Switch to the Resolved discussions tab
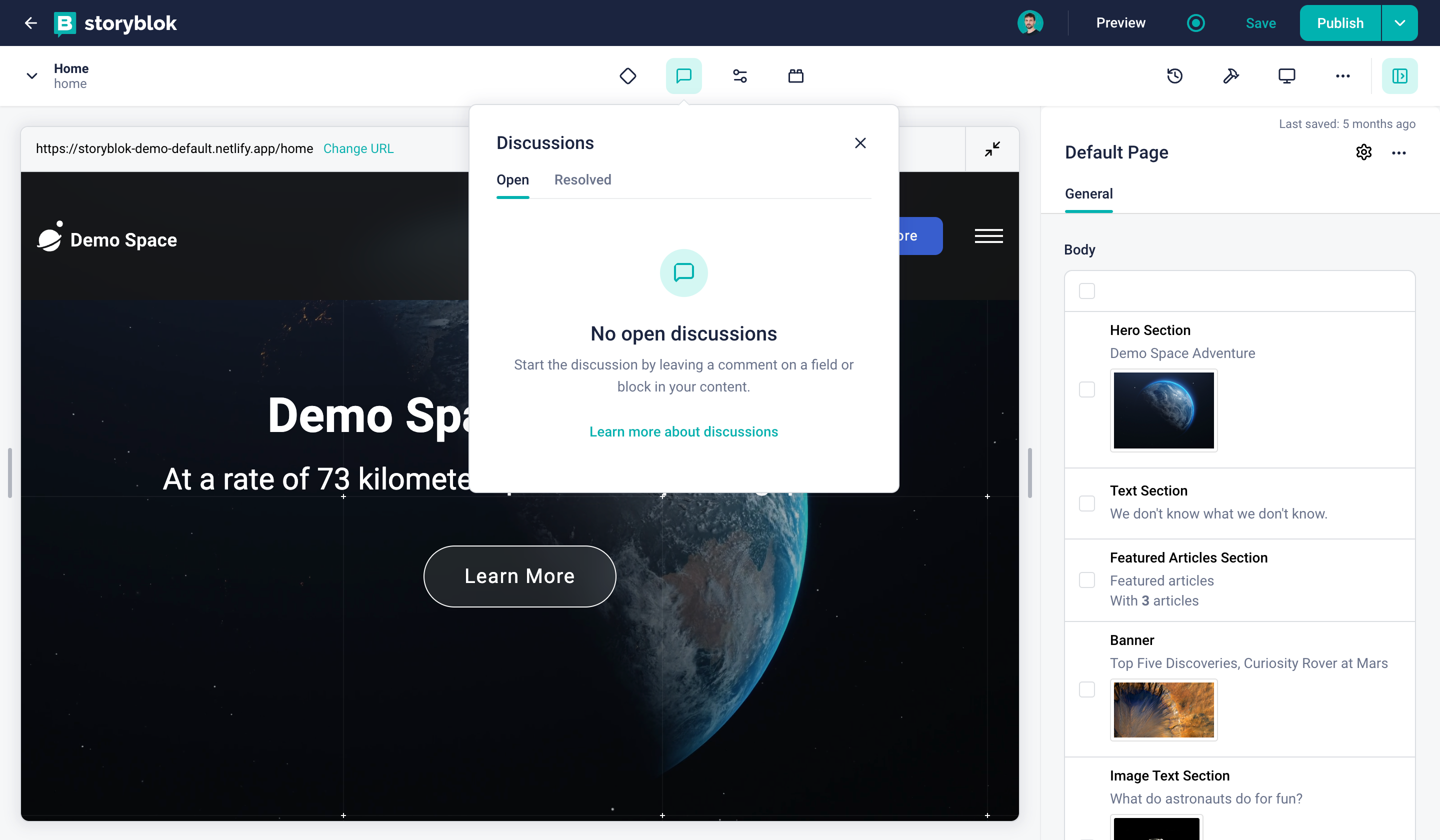The image size is (1440, 840). click(x=582, y=179)
